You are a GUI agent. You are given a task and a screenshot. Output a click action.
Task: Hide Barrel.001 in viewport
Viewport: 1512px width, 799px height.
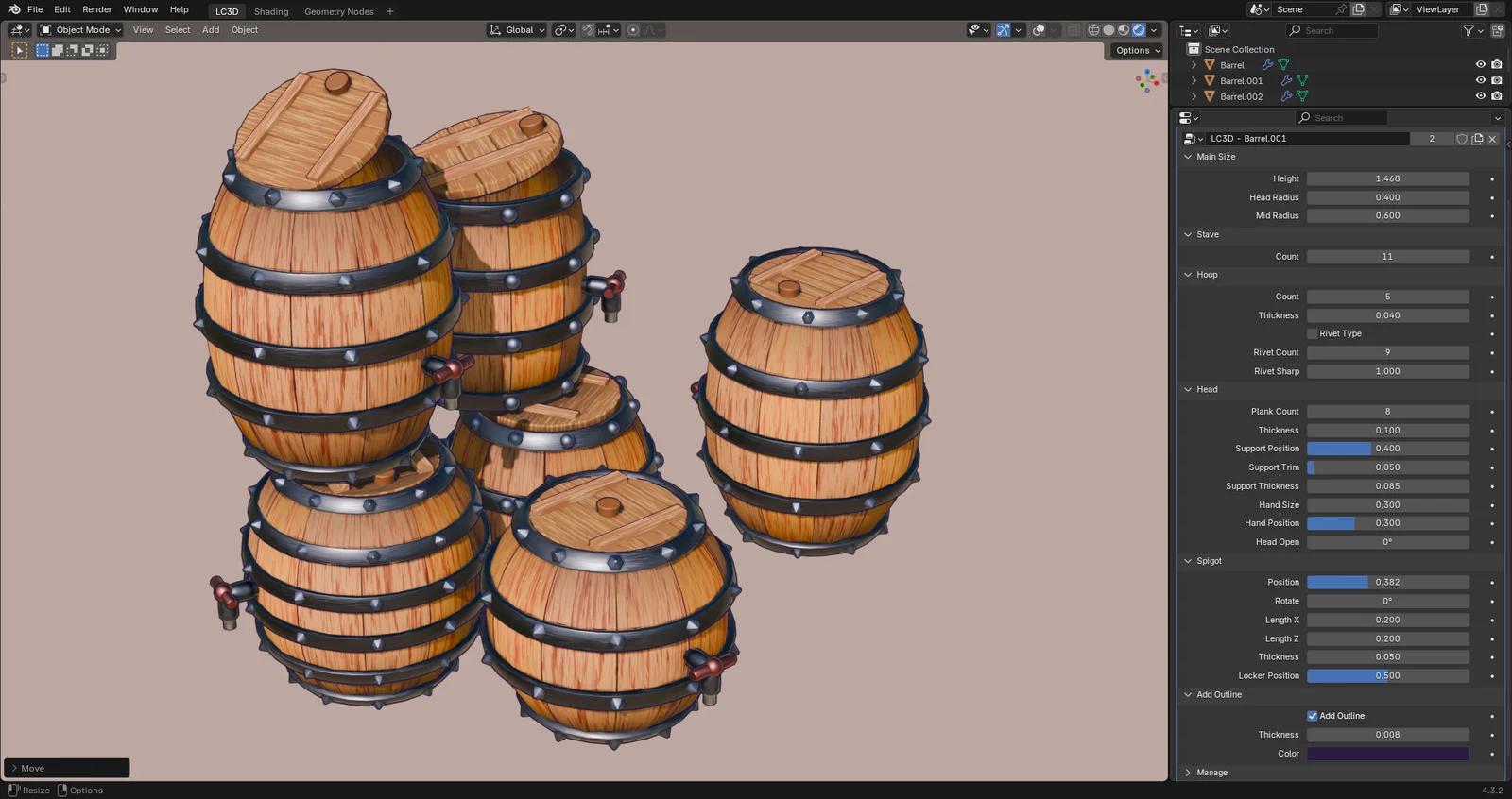[x=1480, y=80]
